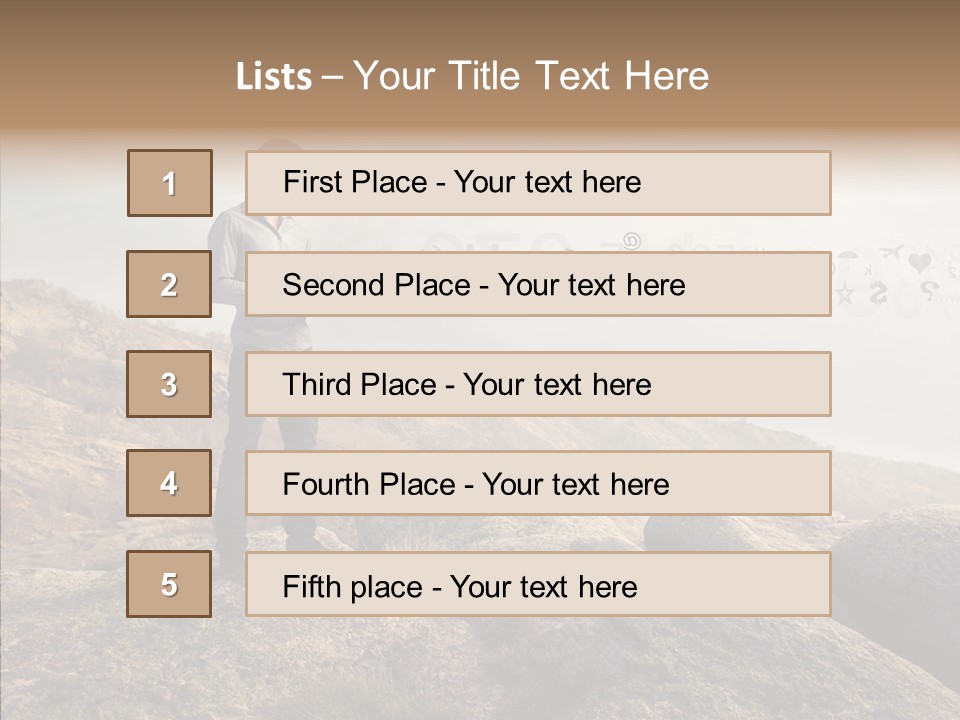Viewport: 960px width, 720px height.
Task: Click the faint umbrella icon in background
Action: [848, 257]
